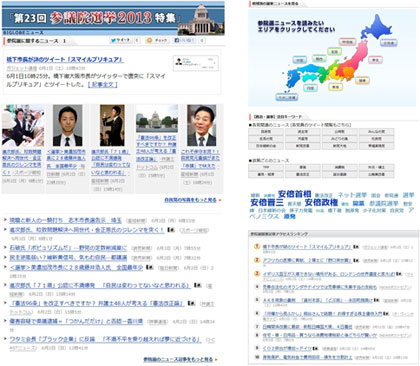Select 四国 region label on map
This screenshot has height=366, width=420.
click(310, 88)
